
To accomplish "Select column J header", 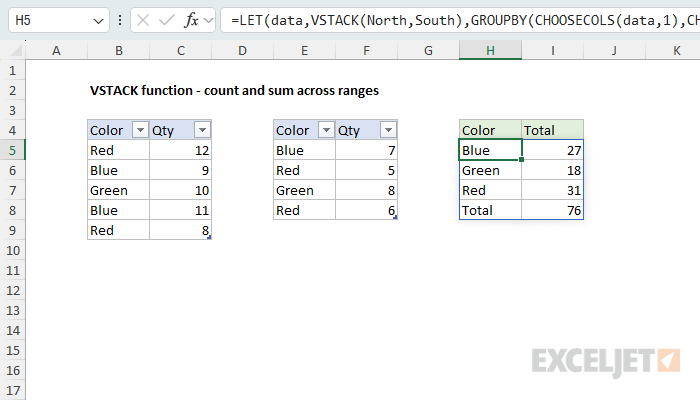I will tap(614, 50).
